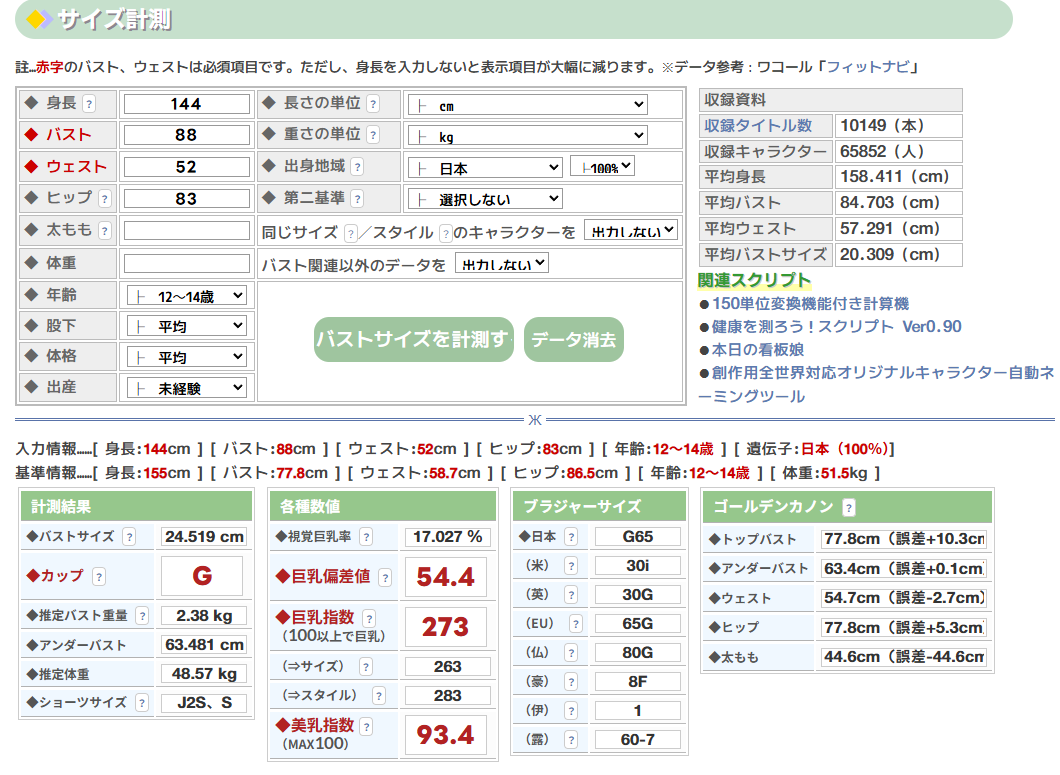This screenshot has height=775, width=1060.
Task: Open 150単位変換機能付き計算機 link
Action: tap(810, 304)
